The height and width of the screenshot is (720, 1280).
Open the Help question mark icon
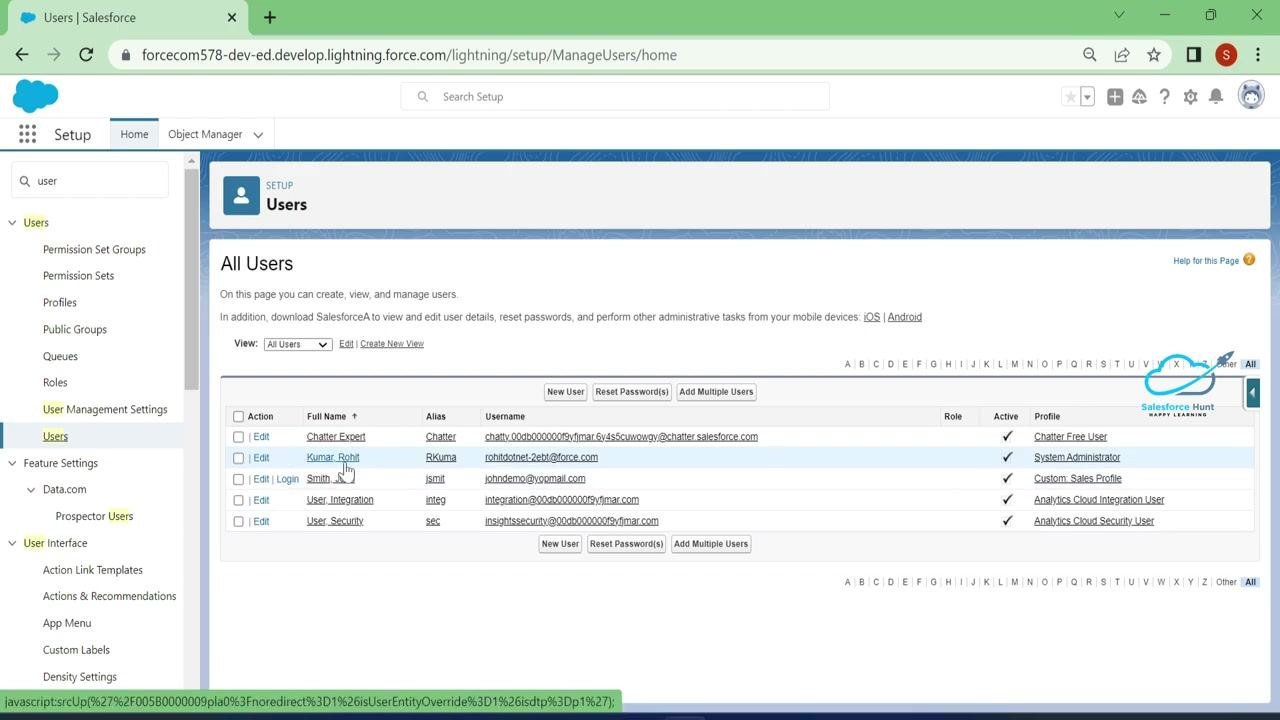(x=1164, y=97)
